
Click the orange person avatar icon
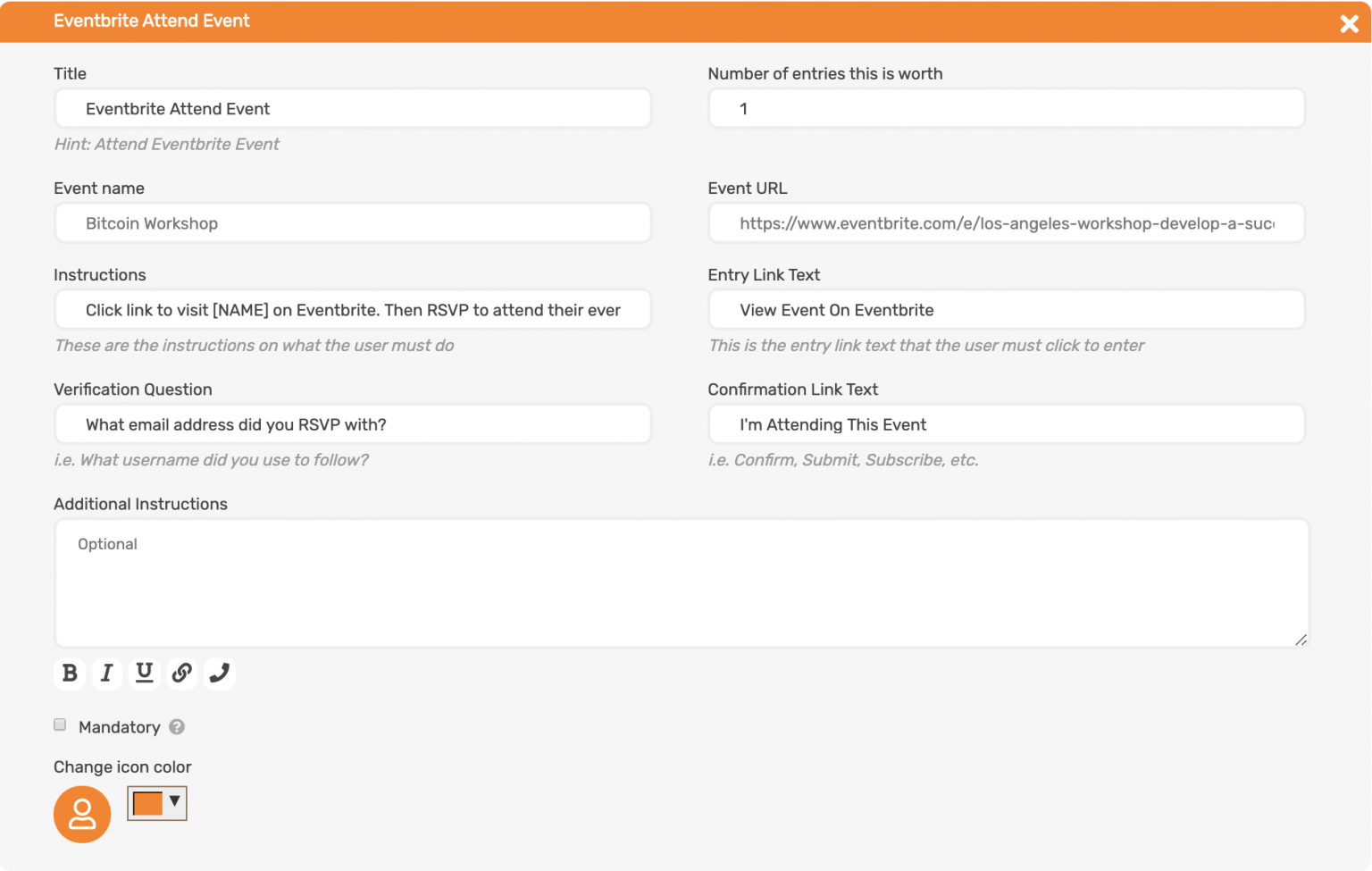[81, 814]
